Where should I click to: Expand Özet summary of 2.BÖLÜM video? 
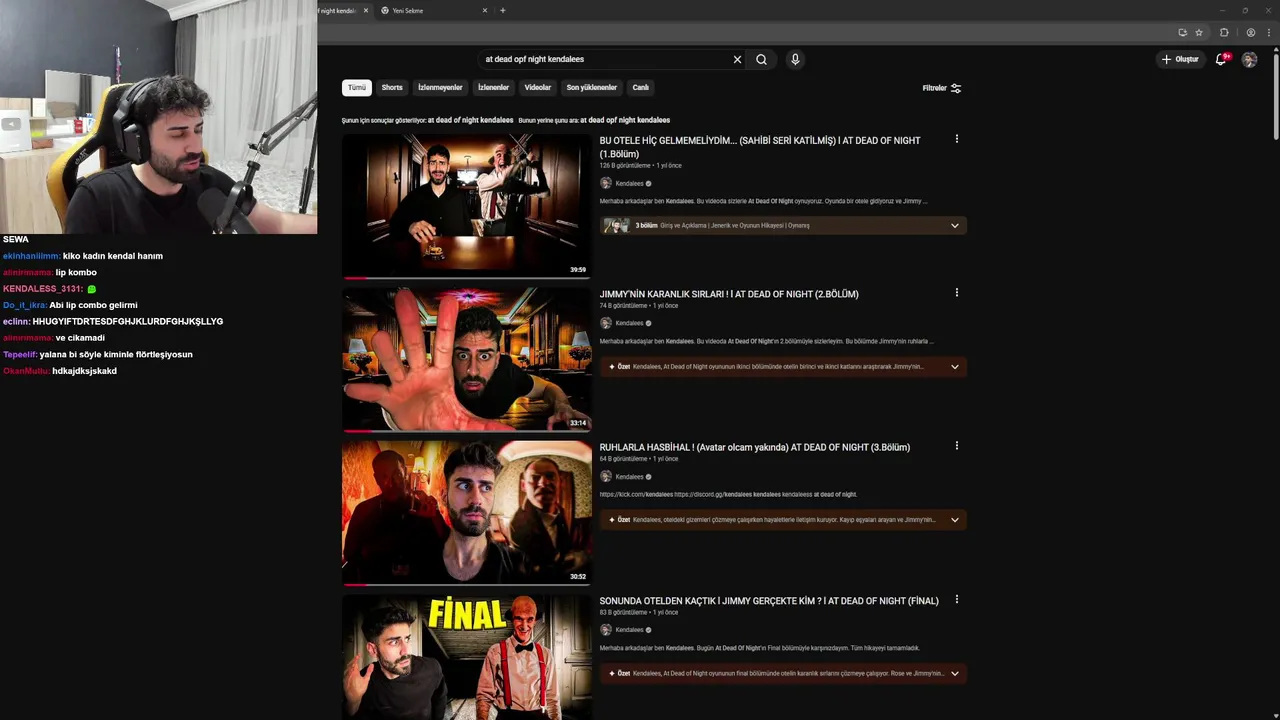coord(783,367)
